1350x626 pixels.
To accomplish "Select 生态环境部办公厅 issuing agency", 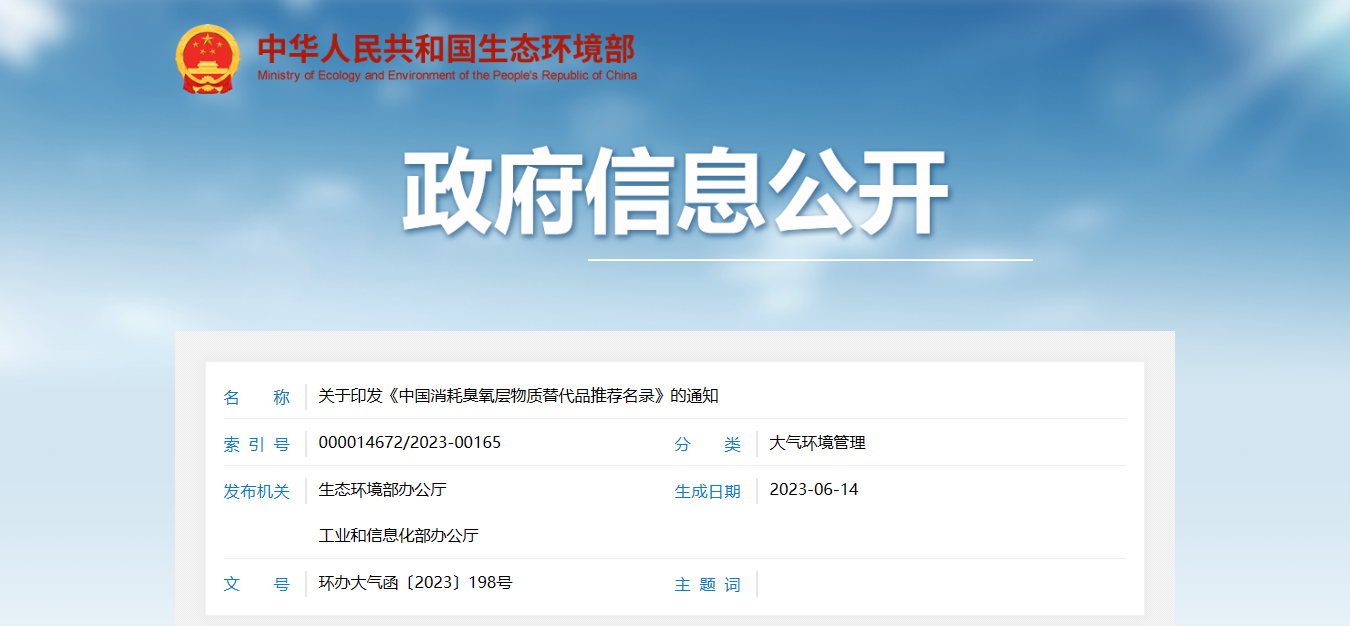I will point(382,490).
